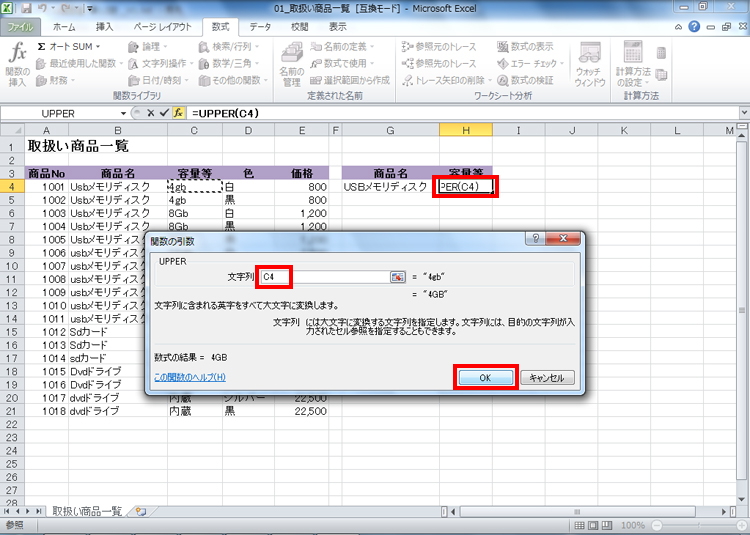
Task: Click キャンセル in the dialog
Action: point(547,378)
